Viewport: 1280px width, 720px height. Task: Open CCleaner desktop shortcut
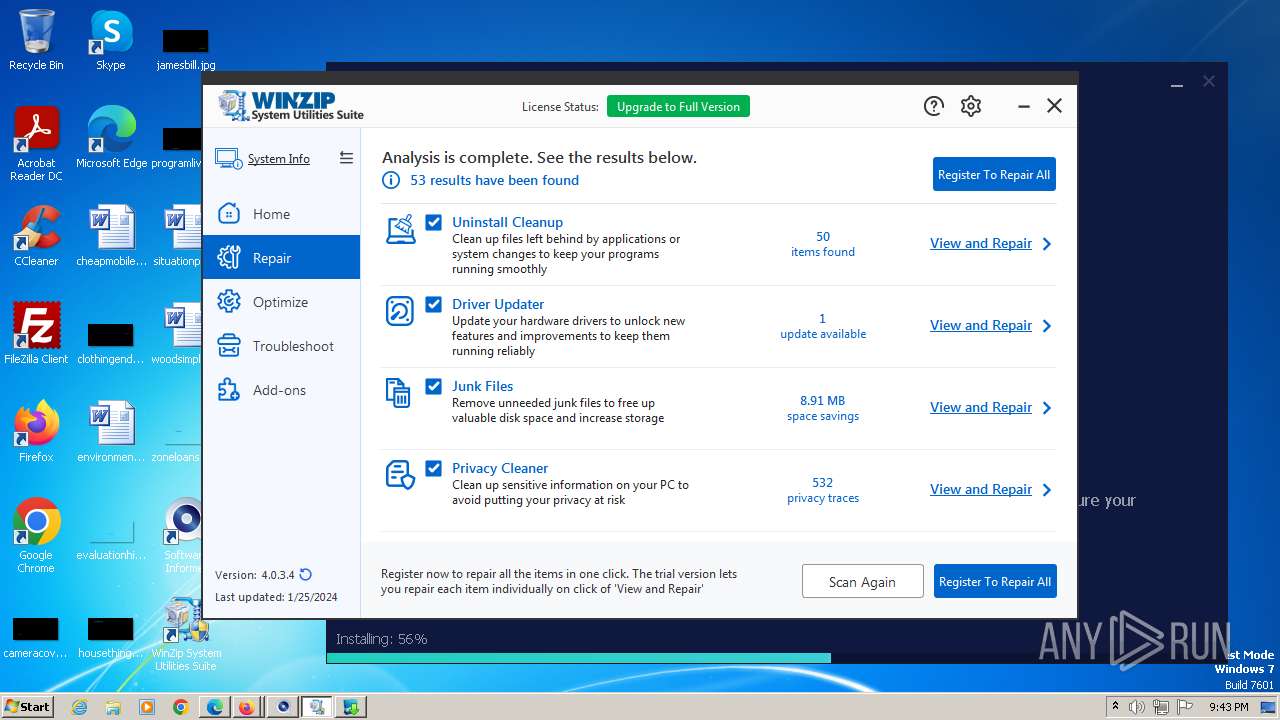click(36, 236)
